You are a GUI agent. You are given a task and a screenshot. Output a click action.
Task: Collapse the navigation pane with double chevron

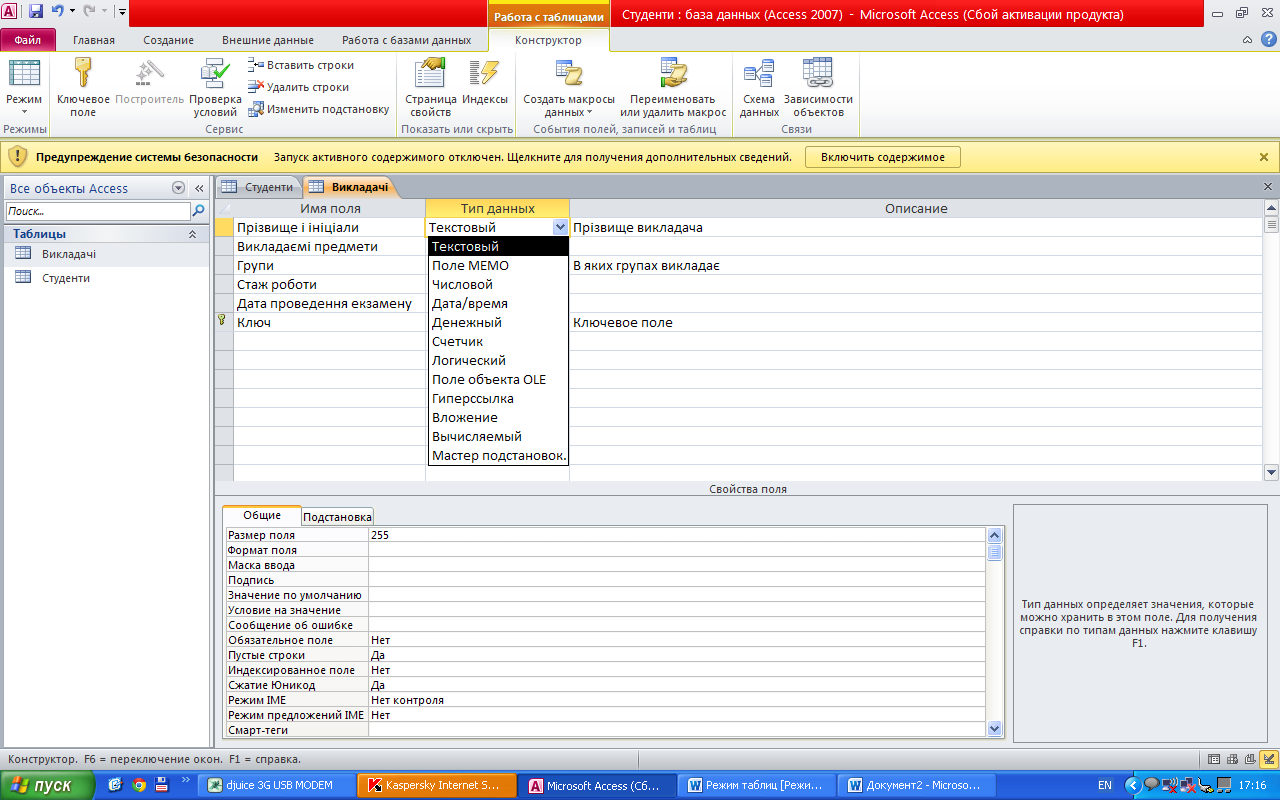click(199, 188)
